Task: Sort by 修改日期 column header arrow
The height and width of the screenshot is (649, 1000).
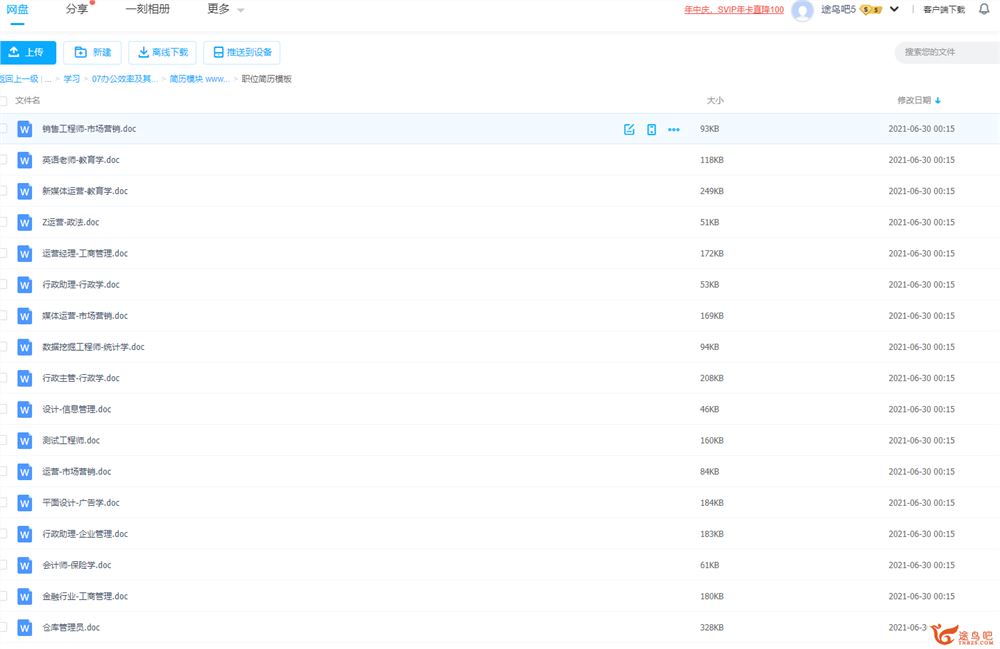Action: pos(937,101)
